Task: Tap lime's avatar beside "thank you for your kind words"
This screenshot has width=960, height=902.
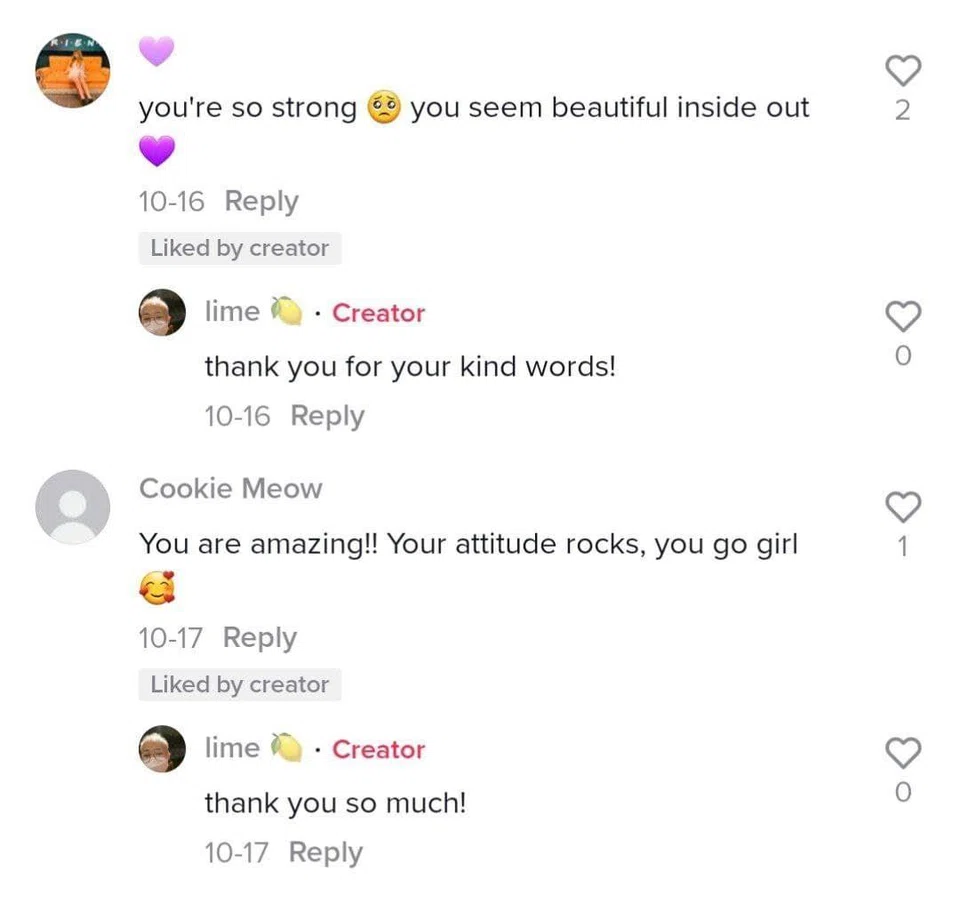Action: [x=162, y=313]
